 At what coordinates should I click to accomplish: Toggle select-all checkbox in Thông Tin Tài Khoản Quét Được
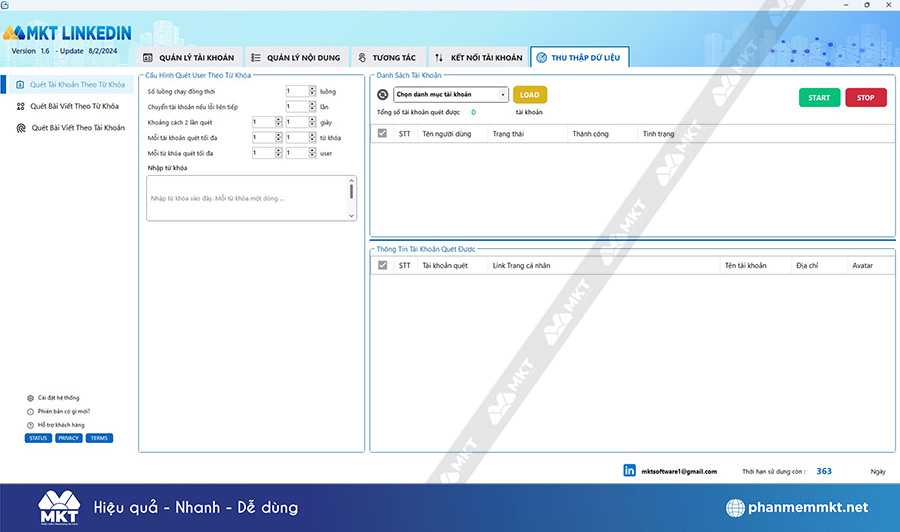pyautogui.click(x=382, y=266)
